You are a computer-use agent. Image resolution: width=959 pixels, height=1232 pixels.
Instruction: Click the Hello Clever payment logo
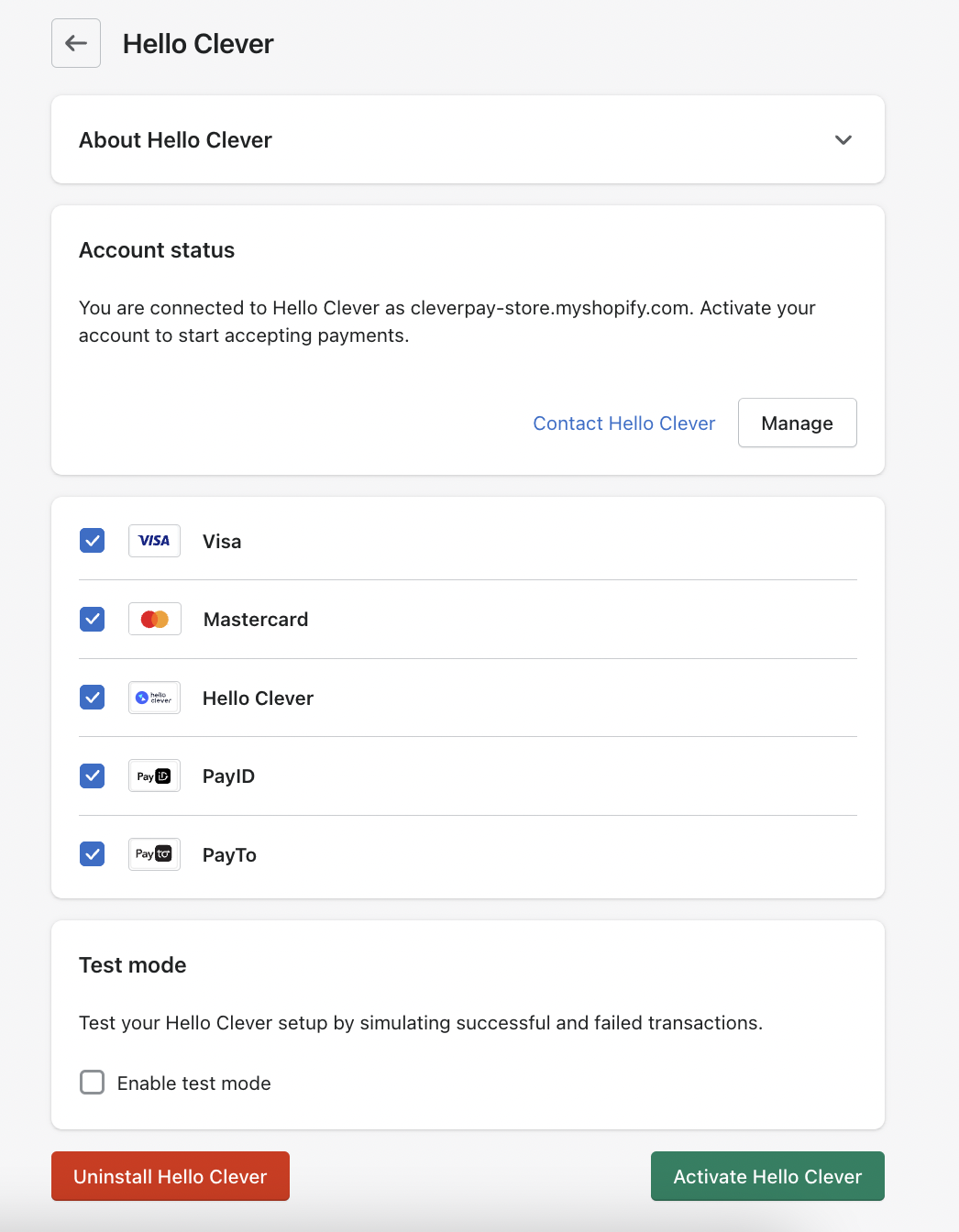point(154,698)
